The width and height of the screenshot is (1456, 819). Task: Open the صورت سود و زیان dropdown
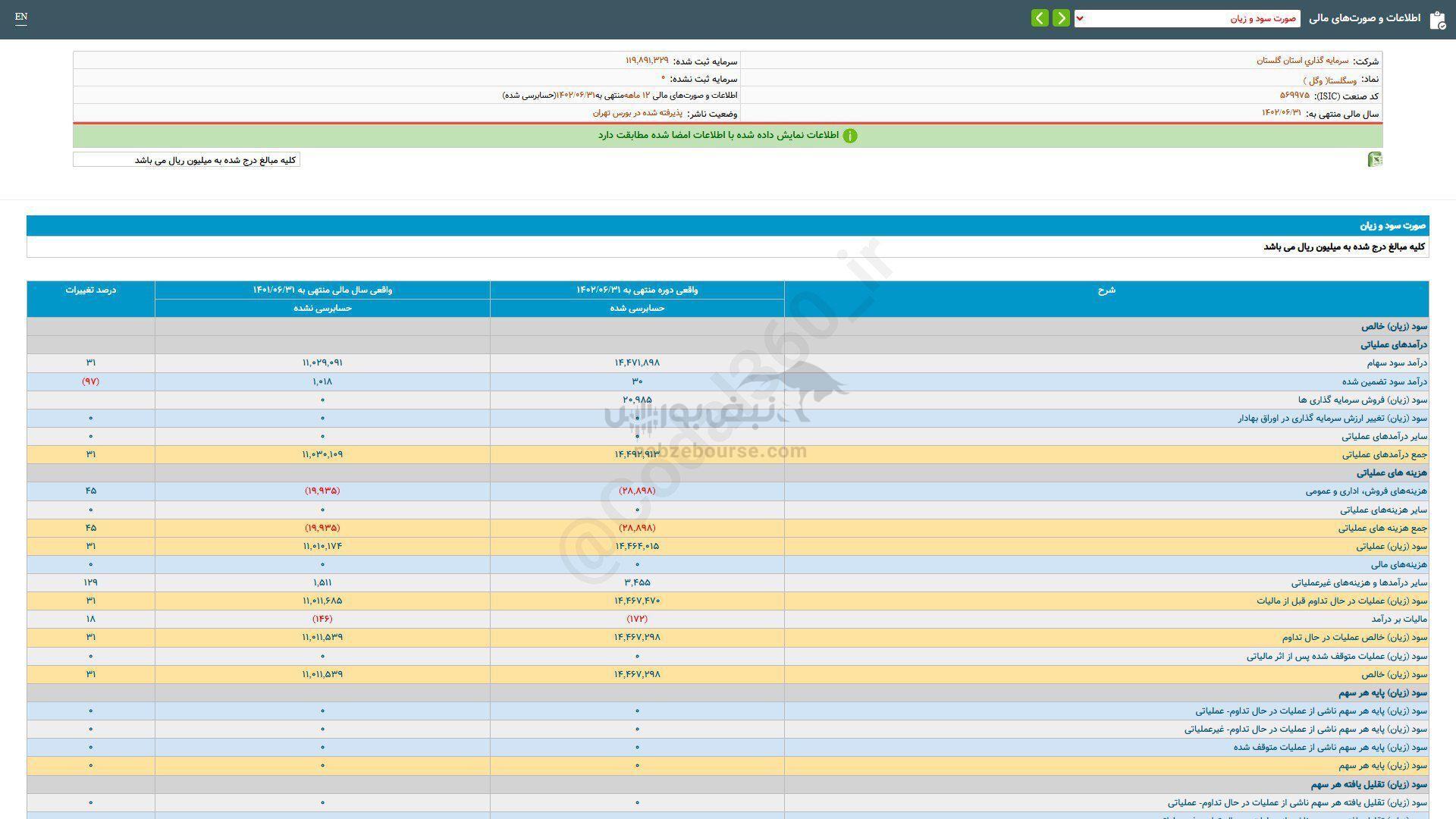[x=1187, y=19]
